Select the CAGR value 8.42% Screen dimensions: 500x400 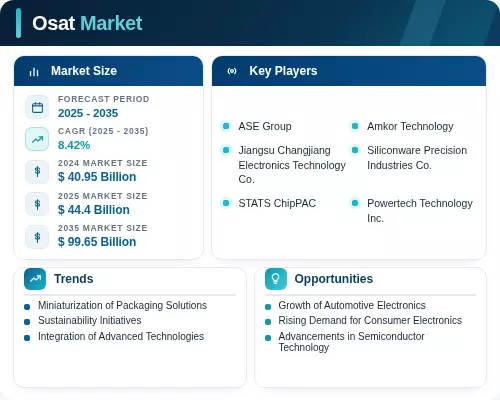coord(74,145)
